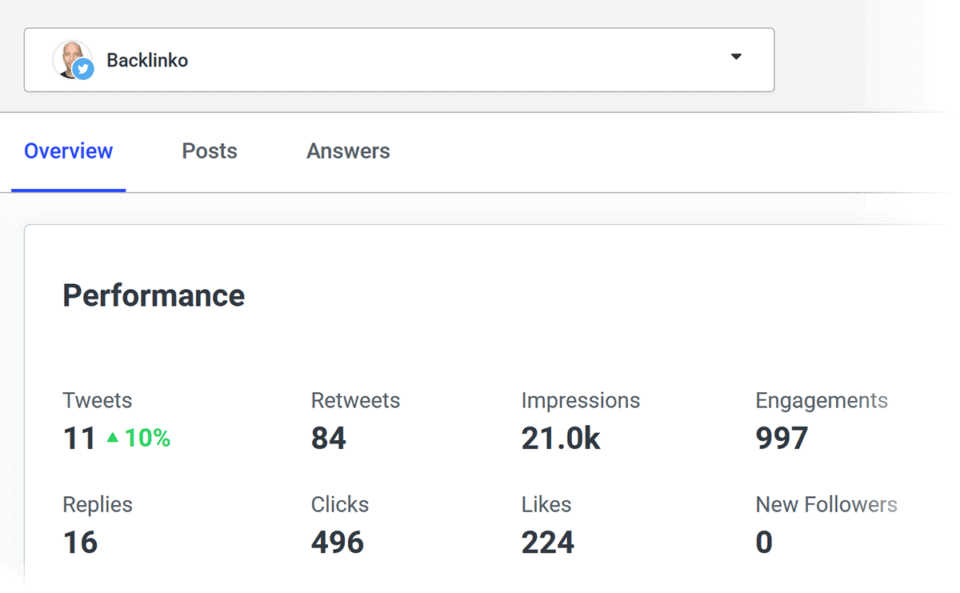The image size is (960, 593).
Task: Click the Twitter icon on the profile avatar
Action: (x=83, y=70)
